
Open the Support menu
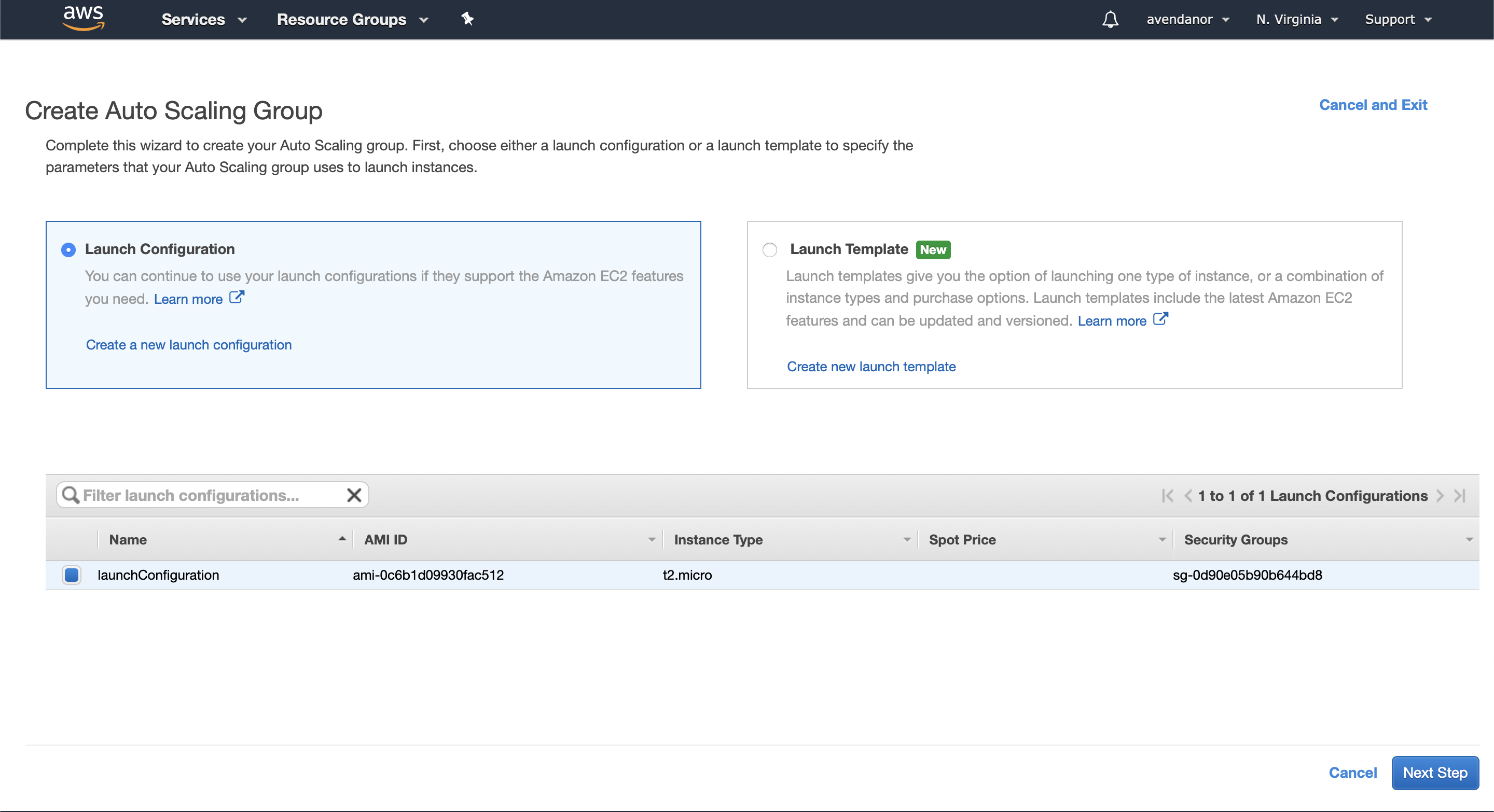coord(1398,19)
